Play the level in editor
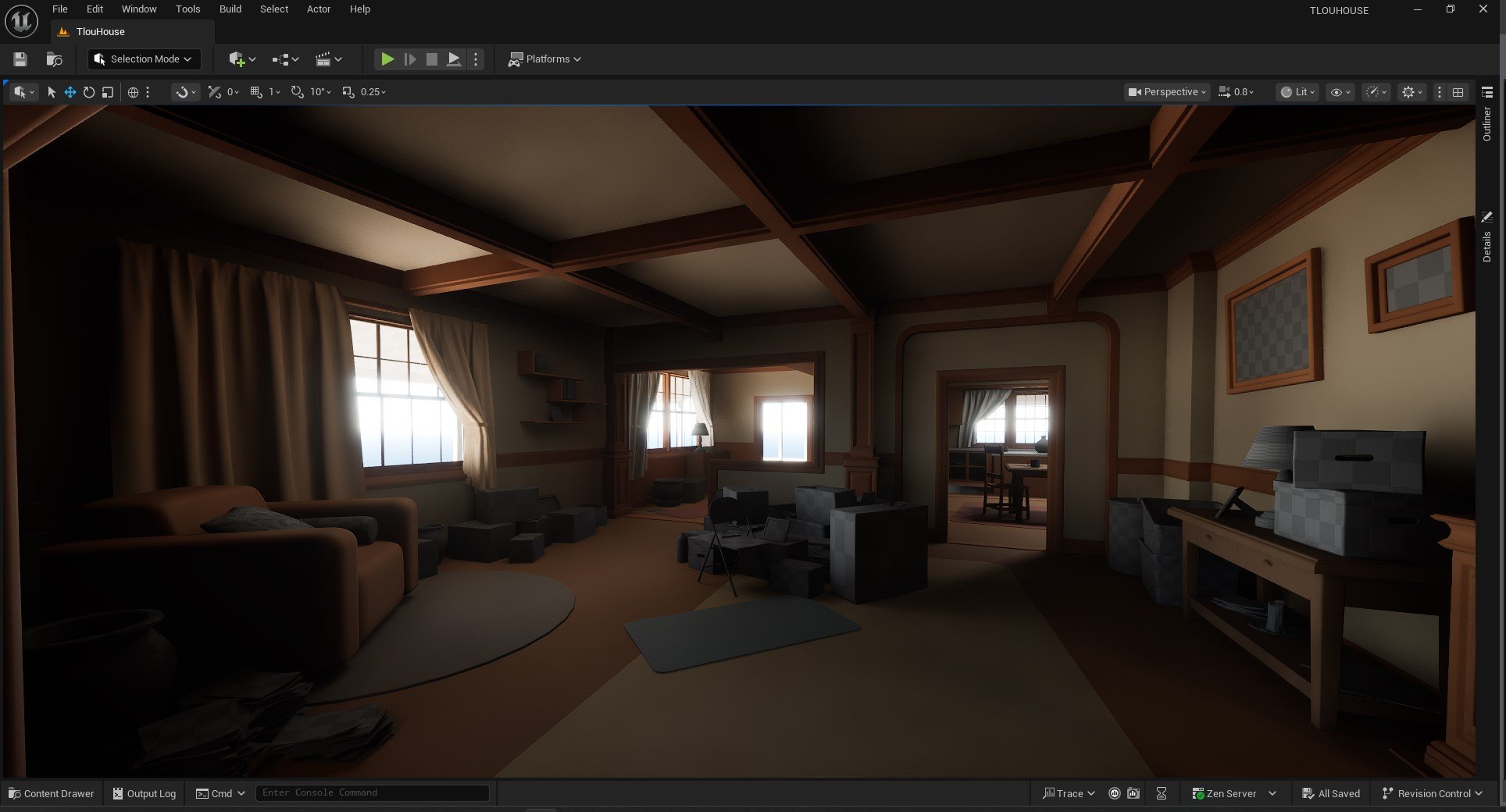Viewport: 1506px width, 812px height. point(387,59)
